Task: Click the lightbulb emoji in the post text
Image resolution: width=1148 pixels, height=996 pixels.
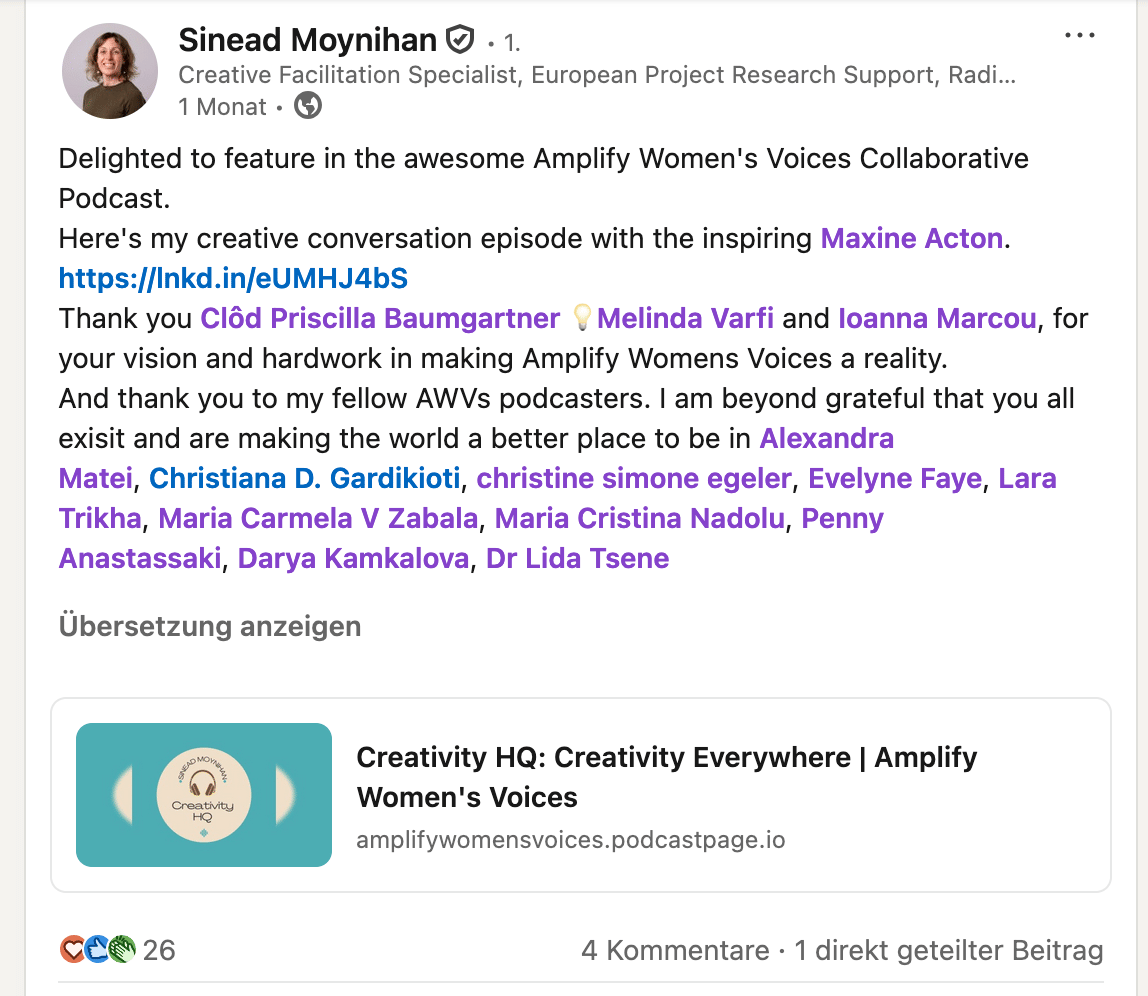Action: point(581,318)
